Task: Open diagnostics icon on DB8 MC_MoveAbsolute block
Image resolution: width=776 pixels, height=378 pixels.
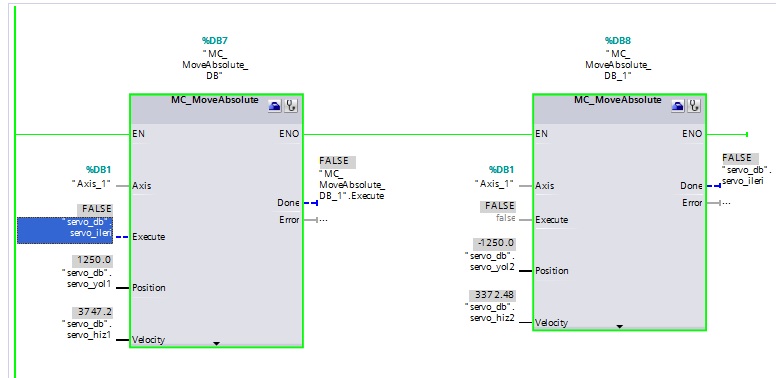Action: point(694,105)
